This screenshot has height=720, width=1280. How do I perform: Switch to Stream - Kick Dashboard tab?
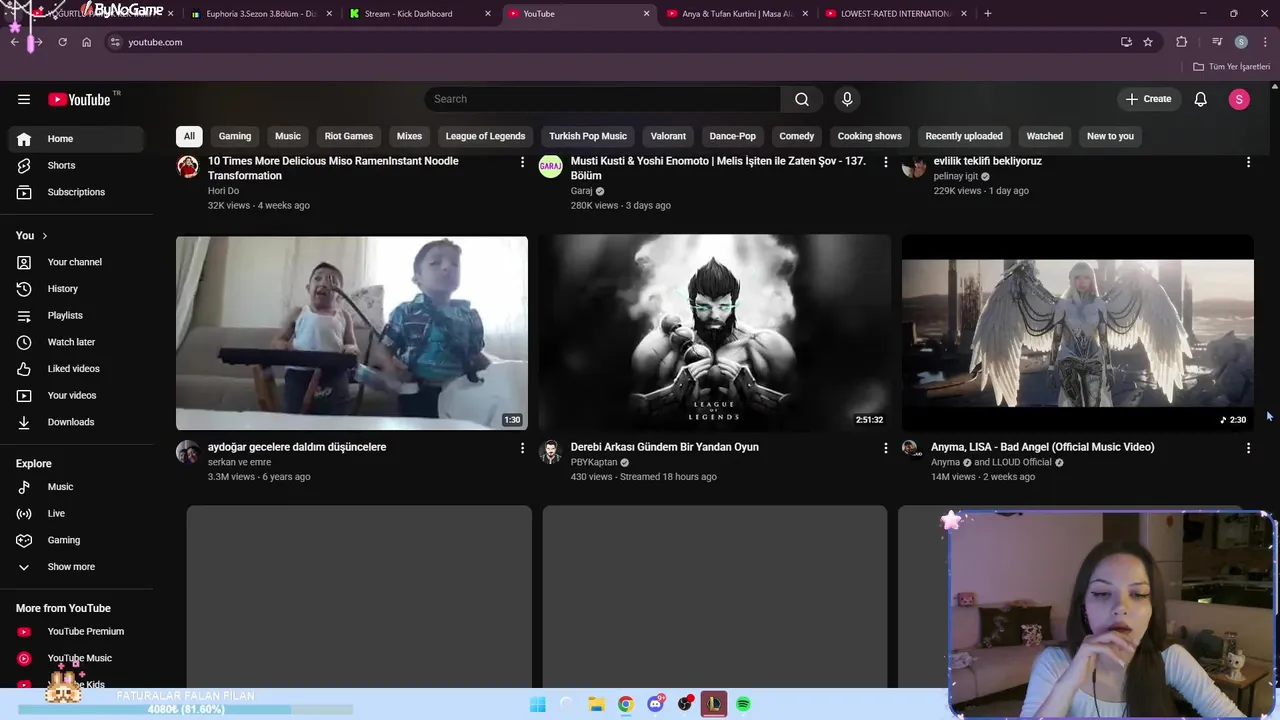pyautogui.click(x=418, y=14)
